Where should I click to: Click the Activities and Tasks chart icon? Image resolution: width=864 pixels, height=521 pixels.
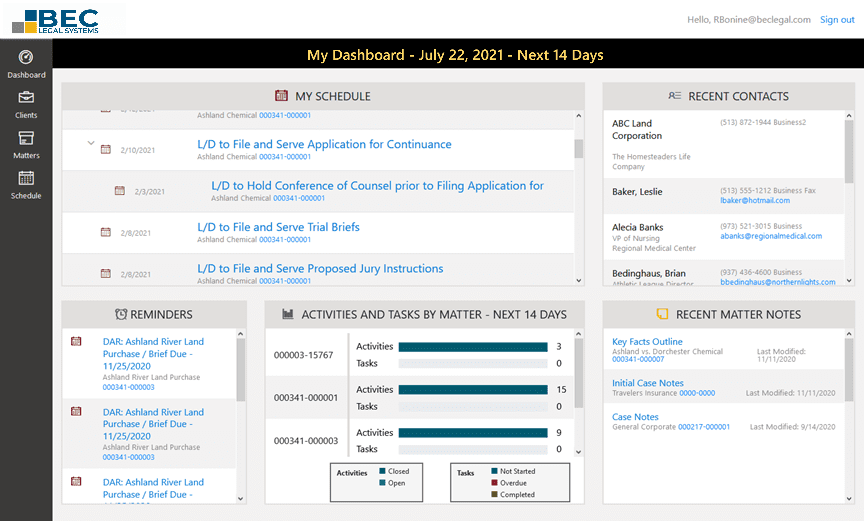(288, 314)
